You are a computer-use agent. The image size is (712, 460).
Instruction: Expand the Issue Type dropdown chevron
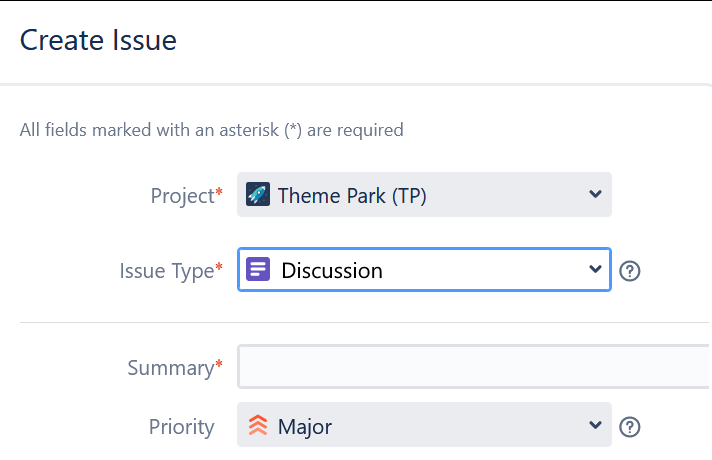tap(595, 269)
